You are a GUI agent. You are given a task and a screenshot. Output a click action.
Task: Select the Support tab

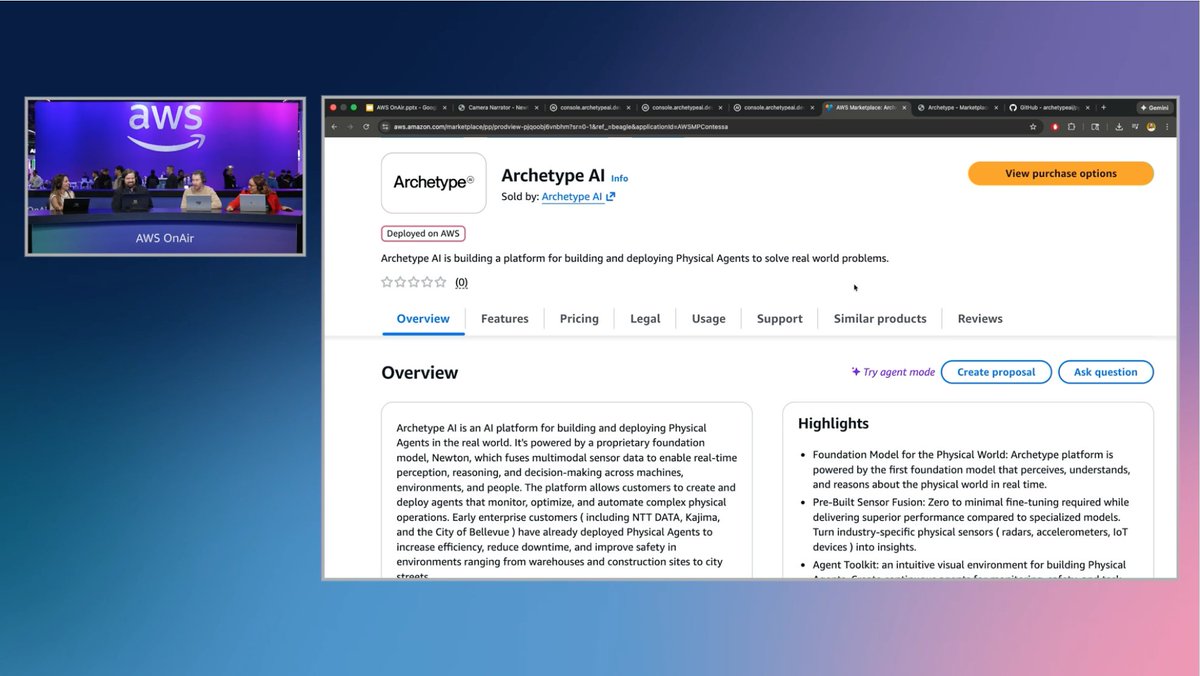(780, 318)
